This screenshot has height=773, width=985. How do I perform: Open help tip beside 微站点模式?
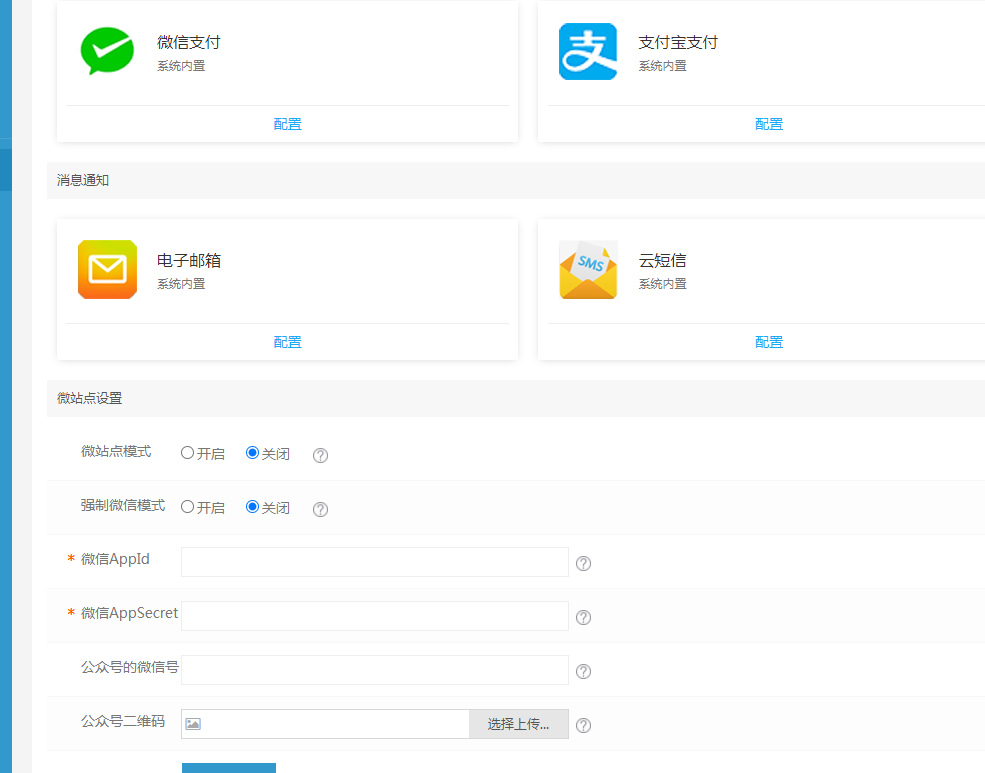coord(320,455)
